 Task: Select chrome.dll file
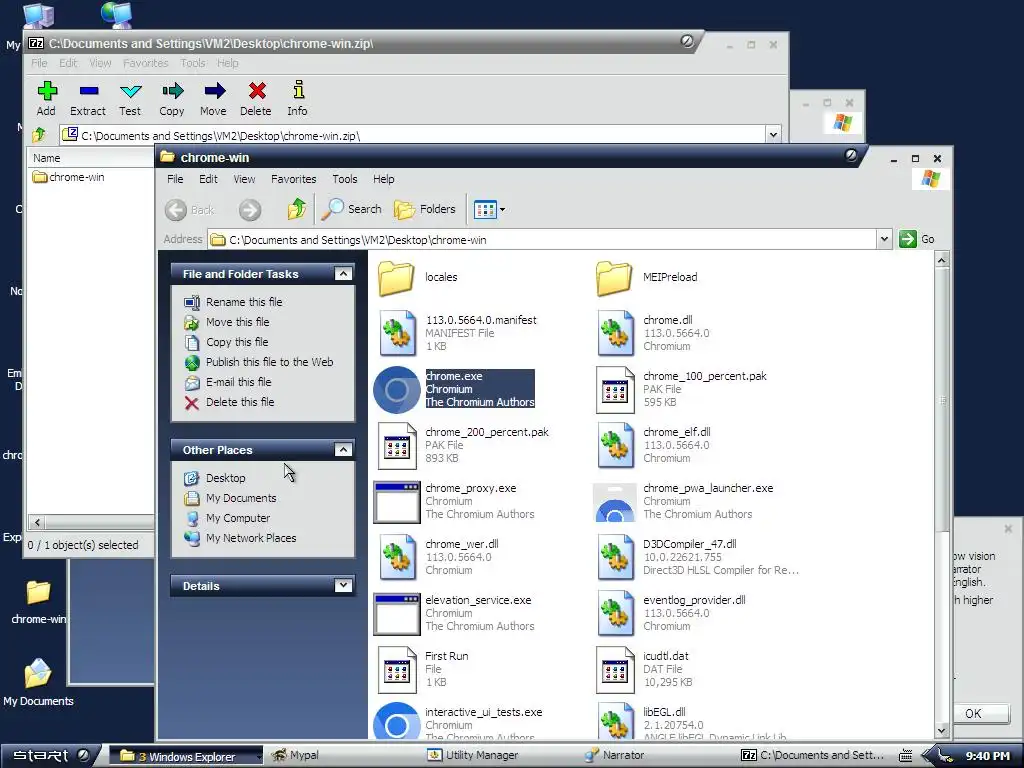point(653,333)
